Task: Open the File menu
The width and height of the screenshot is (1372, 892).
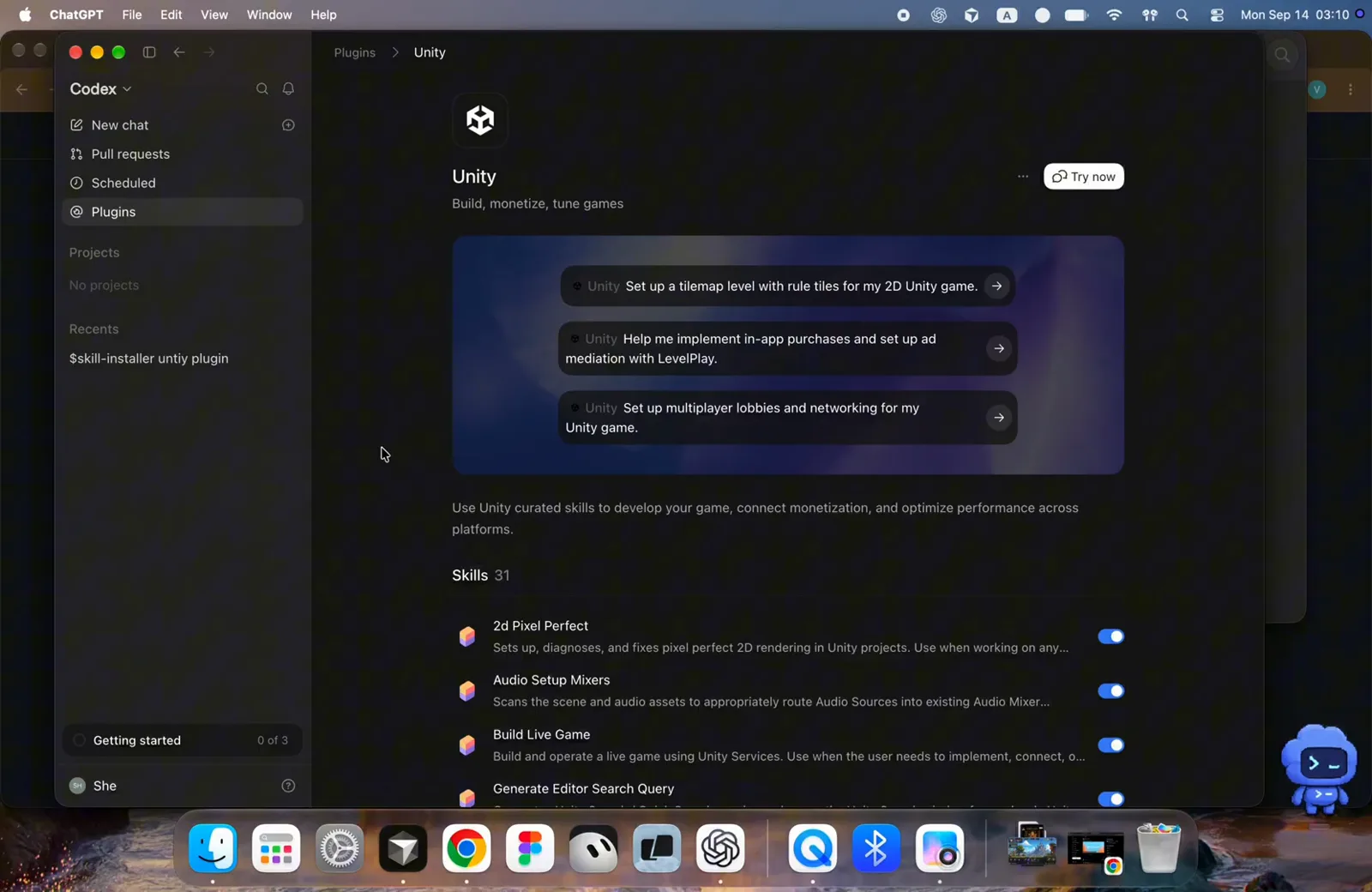Action: 131,15
